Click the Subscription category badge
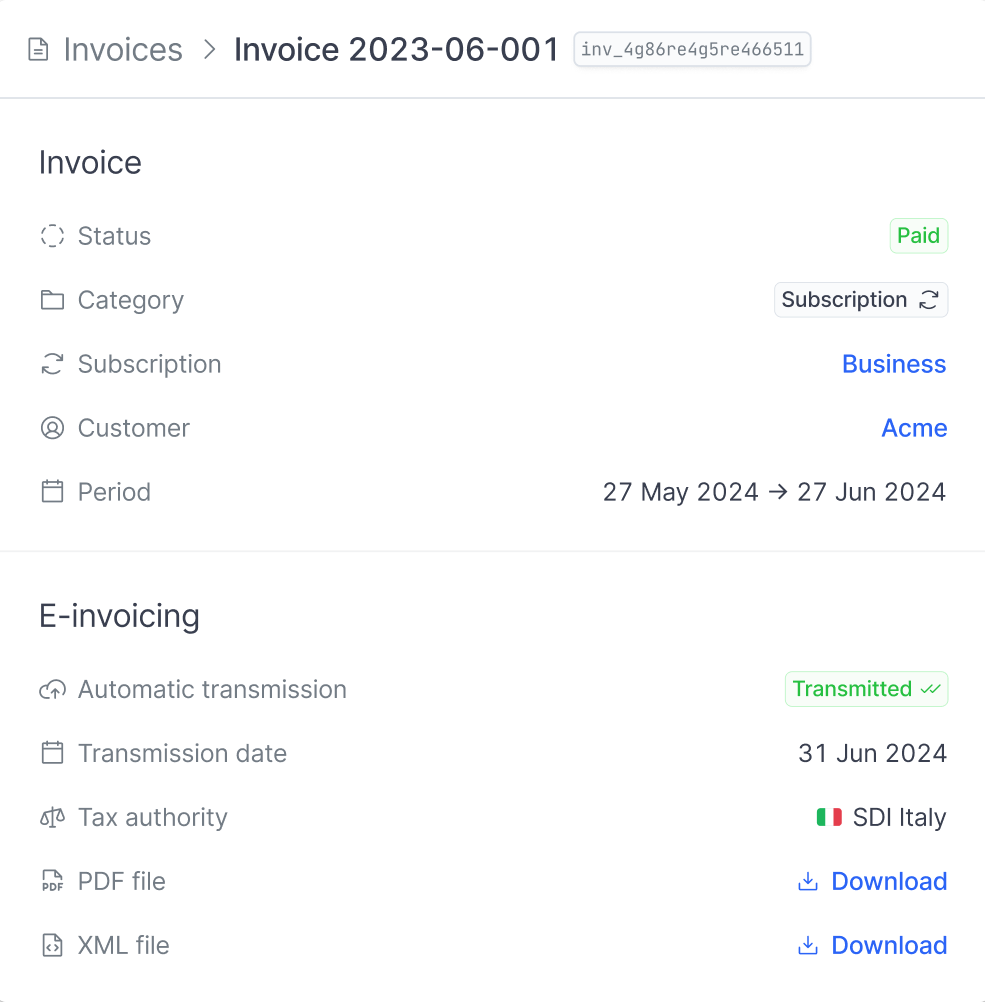Image resolution: width=985 pixels, height=1002 pixels. [860, 300]
